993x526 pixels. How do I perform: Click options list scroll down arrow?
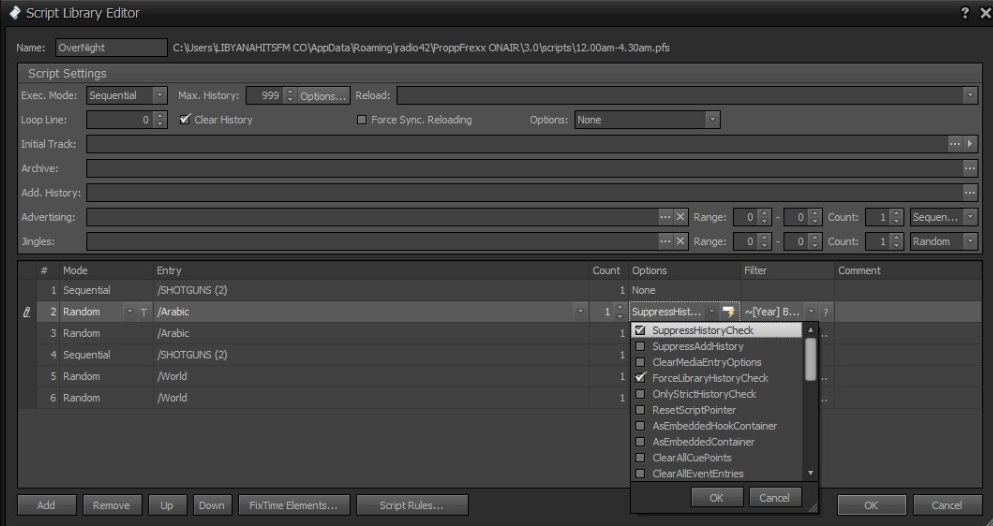(x=811, y=473)
